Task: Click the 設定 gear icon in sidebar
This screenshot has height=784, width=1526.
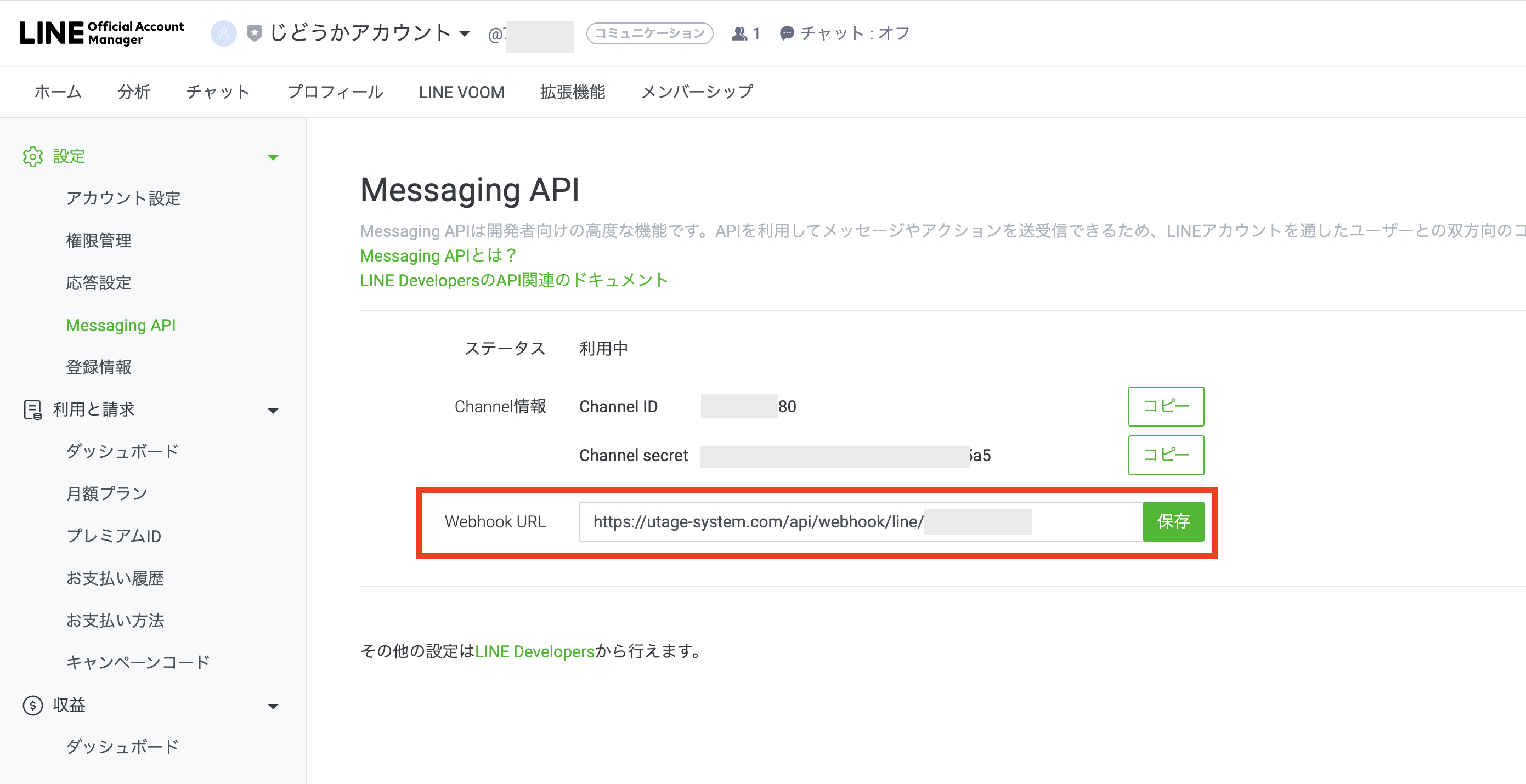Action: click(x=32, y=157)
